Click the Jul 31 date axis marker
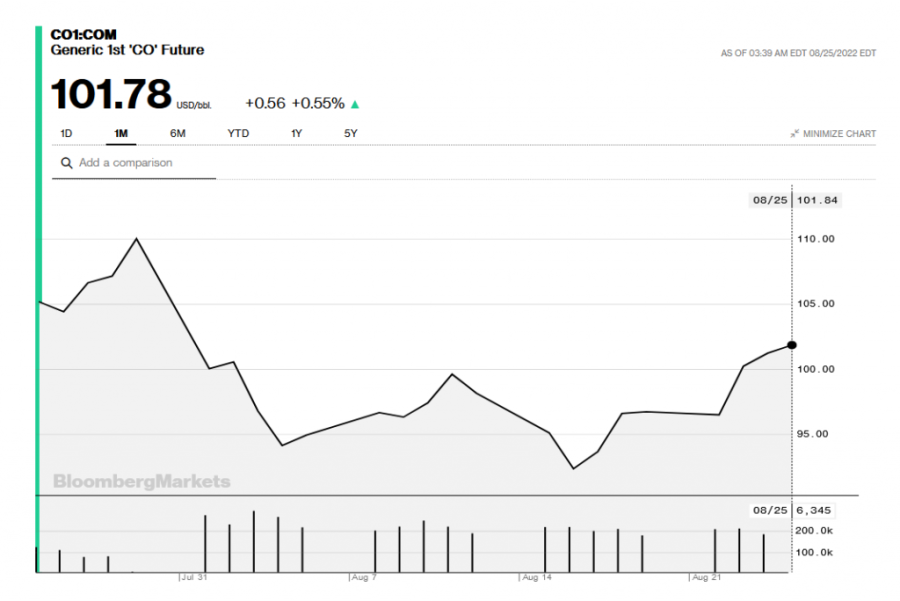The height and width of the screenshot is (601, 900). pyautogui.click(x=194, y=578)
